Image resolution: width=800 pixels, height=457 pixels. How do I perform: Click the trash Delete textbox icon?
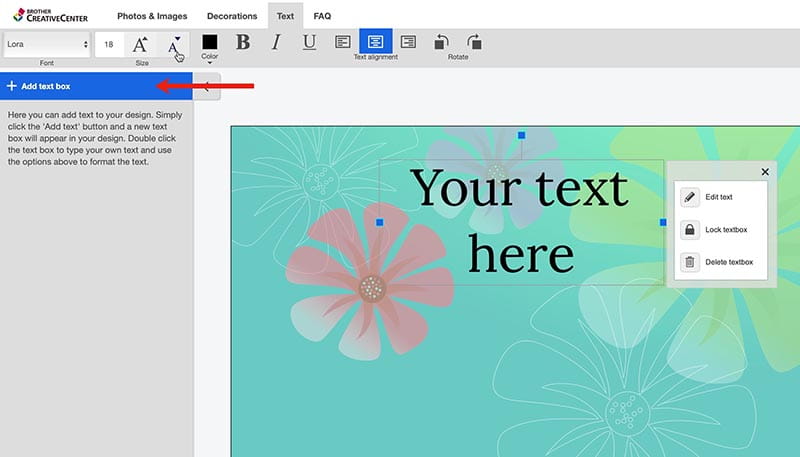pos(690,262)
